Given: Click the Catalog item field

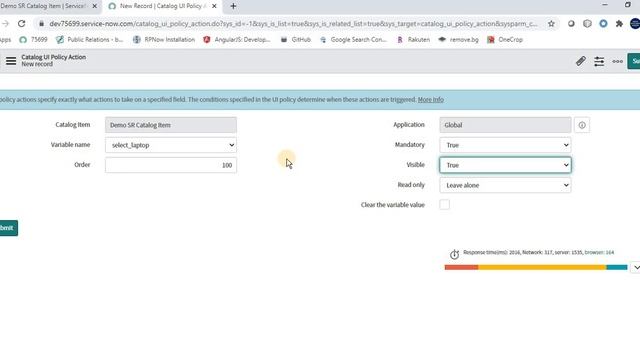Looking at the screenshot, I should click(x=171, y=125).
